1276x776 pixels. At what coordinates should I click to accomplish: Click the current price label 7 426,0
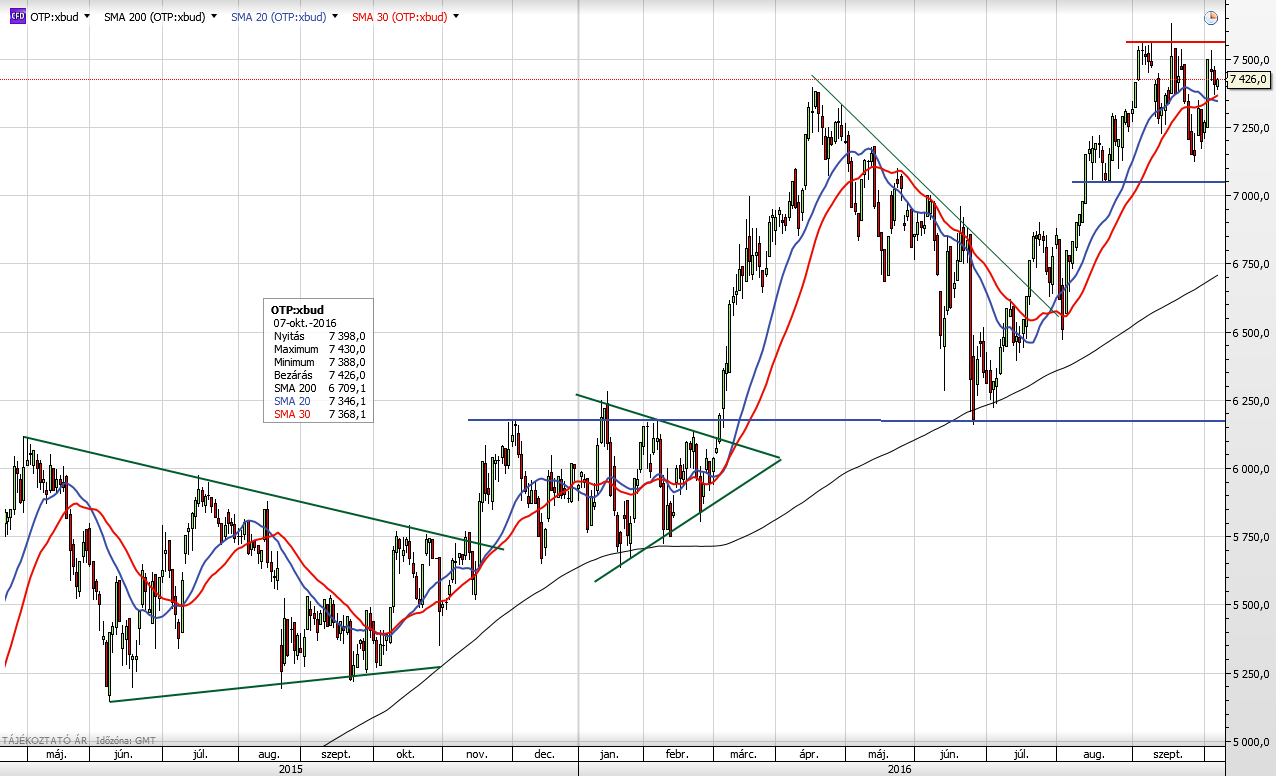[1248, 79]
